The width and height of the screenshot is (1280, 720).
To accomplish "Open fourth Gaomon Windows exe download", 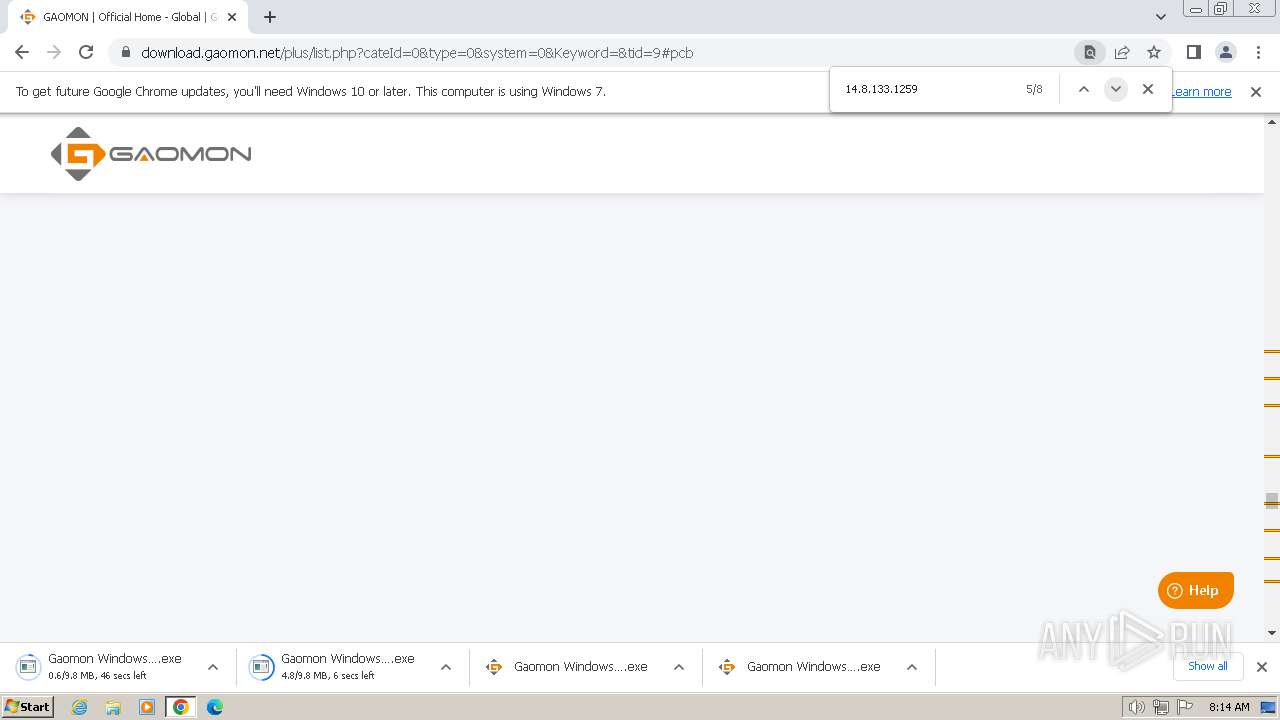I will point(799,666).
